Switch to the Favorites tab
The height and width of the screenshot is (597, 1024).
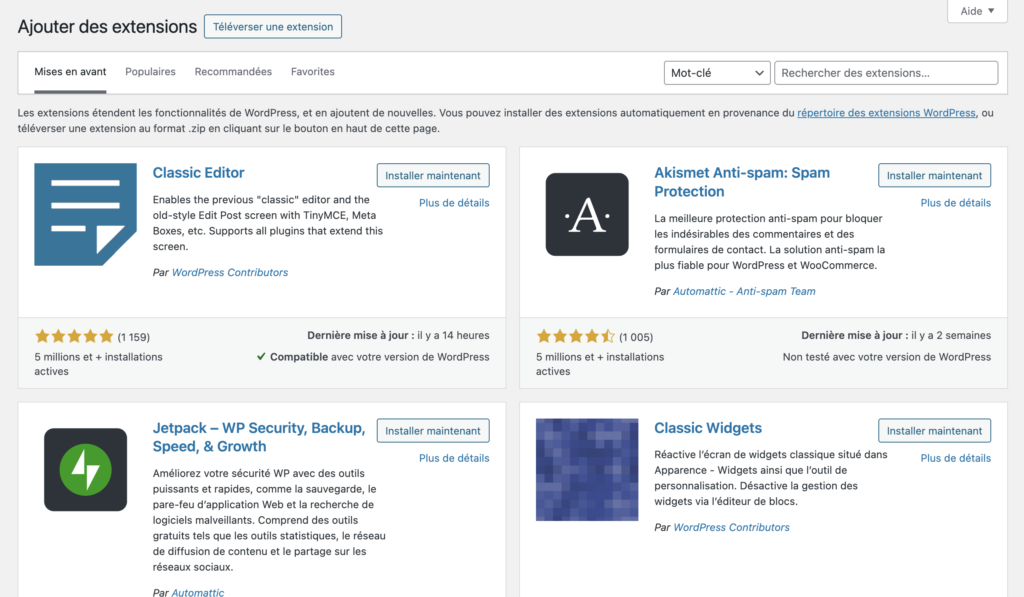click(x=313, y=72)
